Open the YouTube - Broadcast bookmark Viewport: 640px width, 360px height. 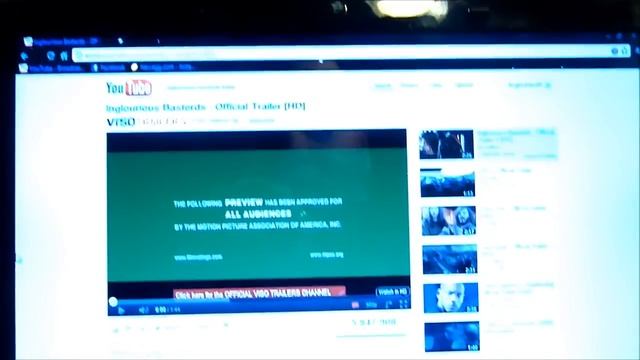coord(51,69)
